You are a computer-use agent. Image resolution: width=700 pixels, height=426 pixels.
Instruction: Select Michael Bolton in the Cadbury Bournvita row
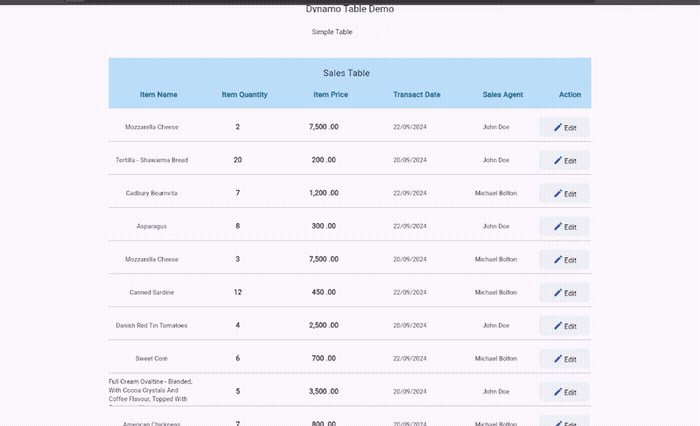coord(496,193)
